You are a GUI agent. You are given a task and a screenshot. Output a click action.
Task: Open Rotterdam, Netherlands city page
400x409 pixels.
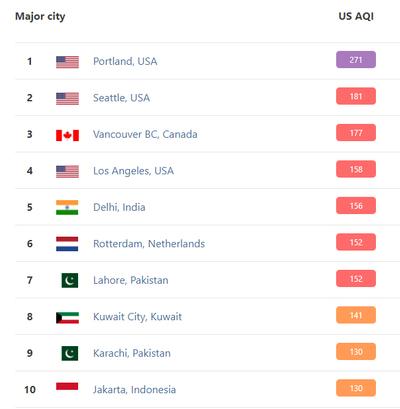pos(149,244)
